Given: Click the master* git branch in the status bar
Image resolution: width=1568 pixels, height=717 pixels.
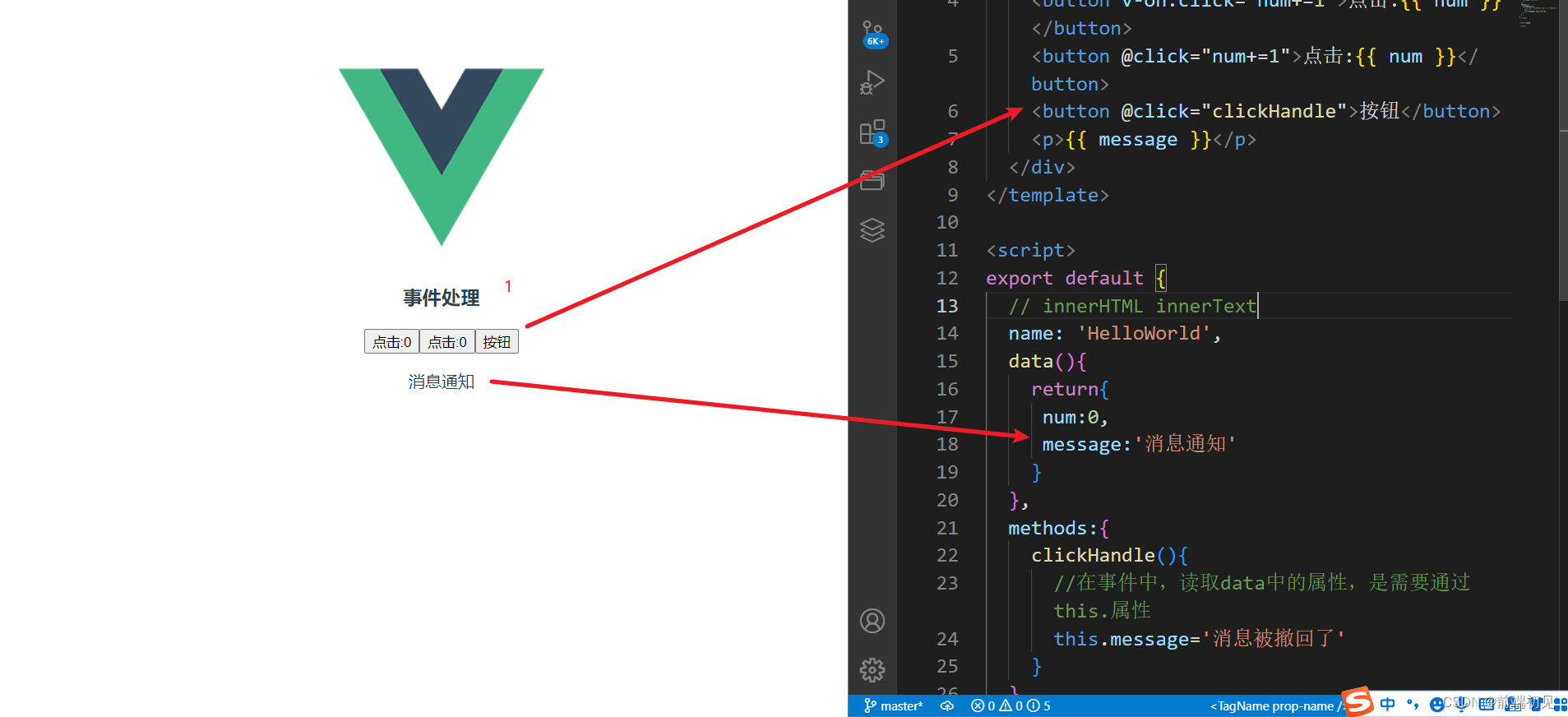Looking at the screenshot, I should 893,706.
